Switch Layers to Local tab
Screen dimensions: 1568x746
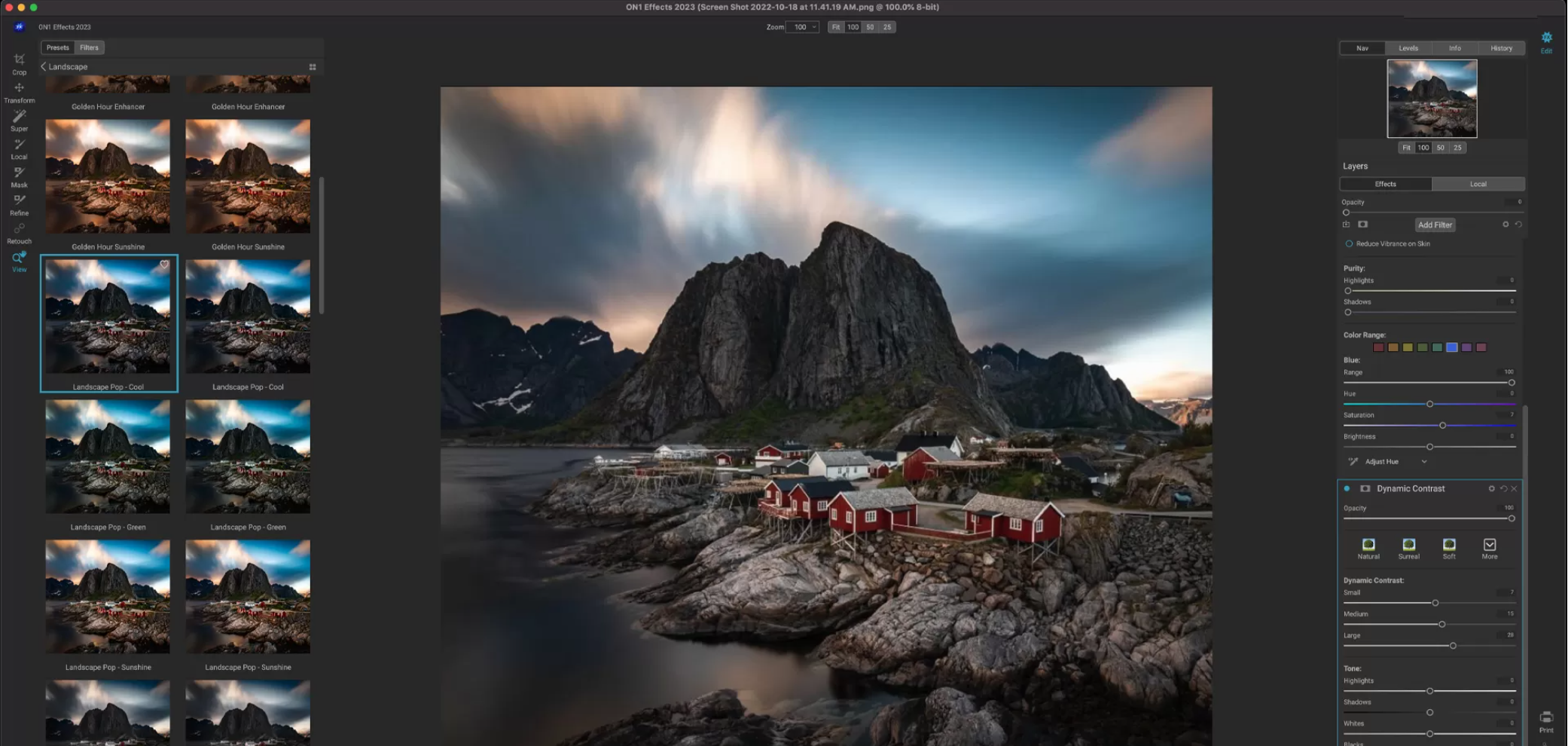(x=1478, y=184)
